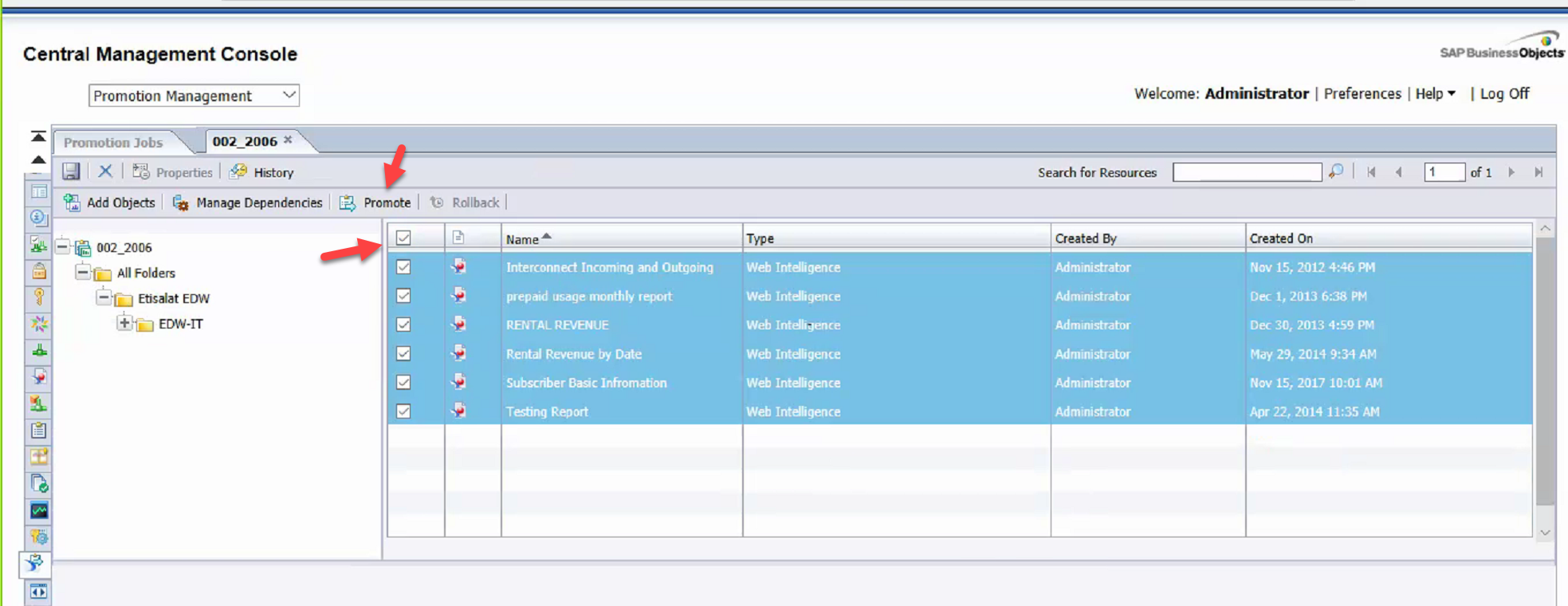Viewport: 1568px width, 606px height.
Task: Open the Preferences link
Action: (x=1362, y=93)
